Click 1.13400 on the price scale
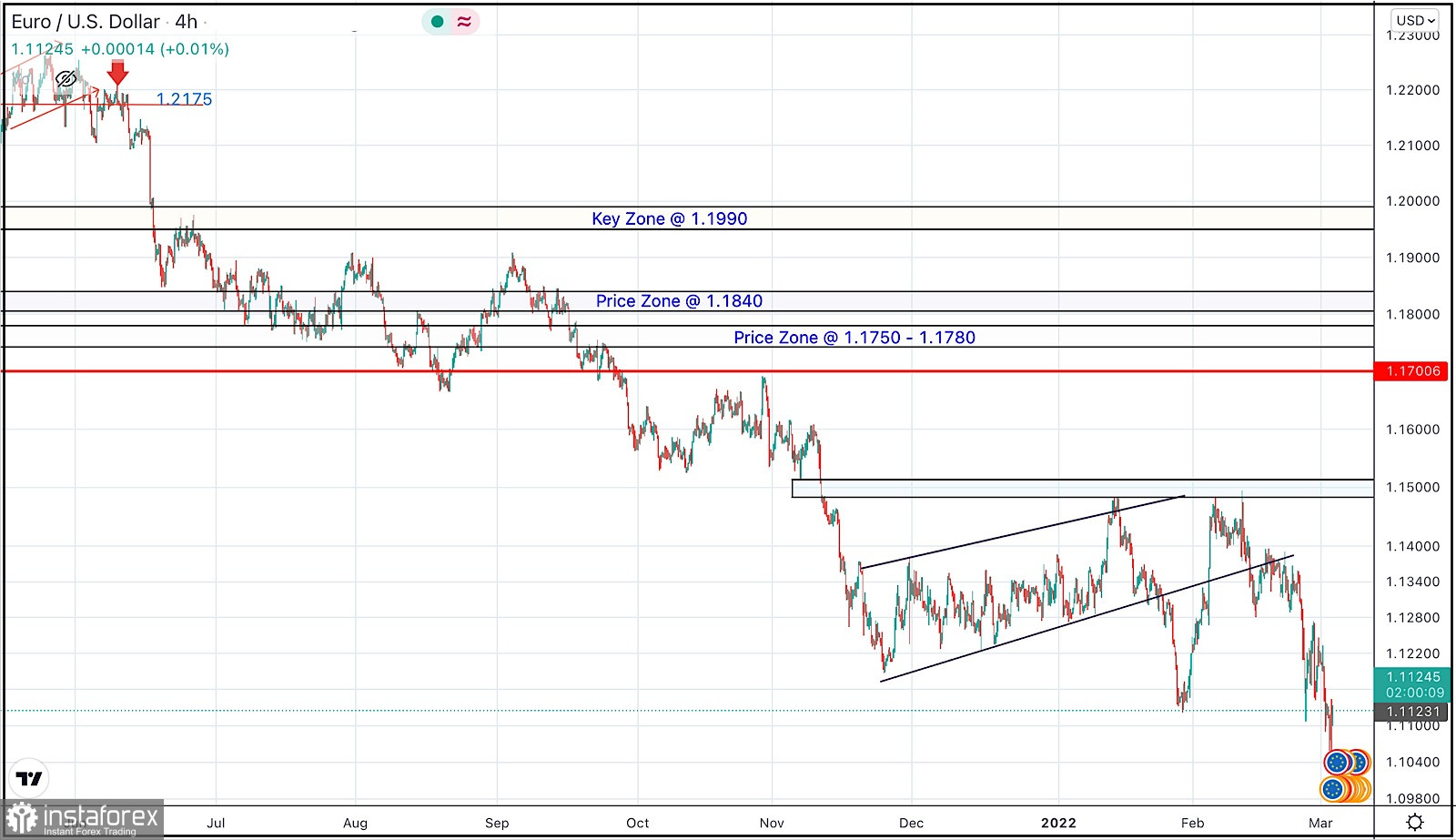Screen dimensions: 1456x840 pos(1412,582)
